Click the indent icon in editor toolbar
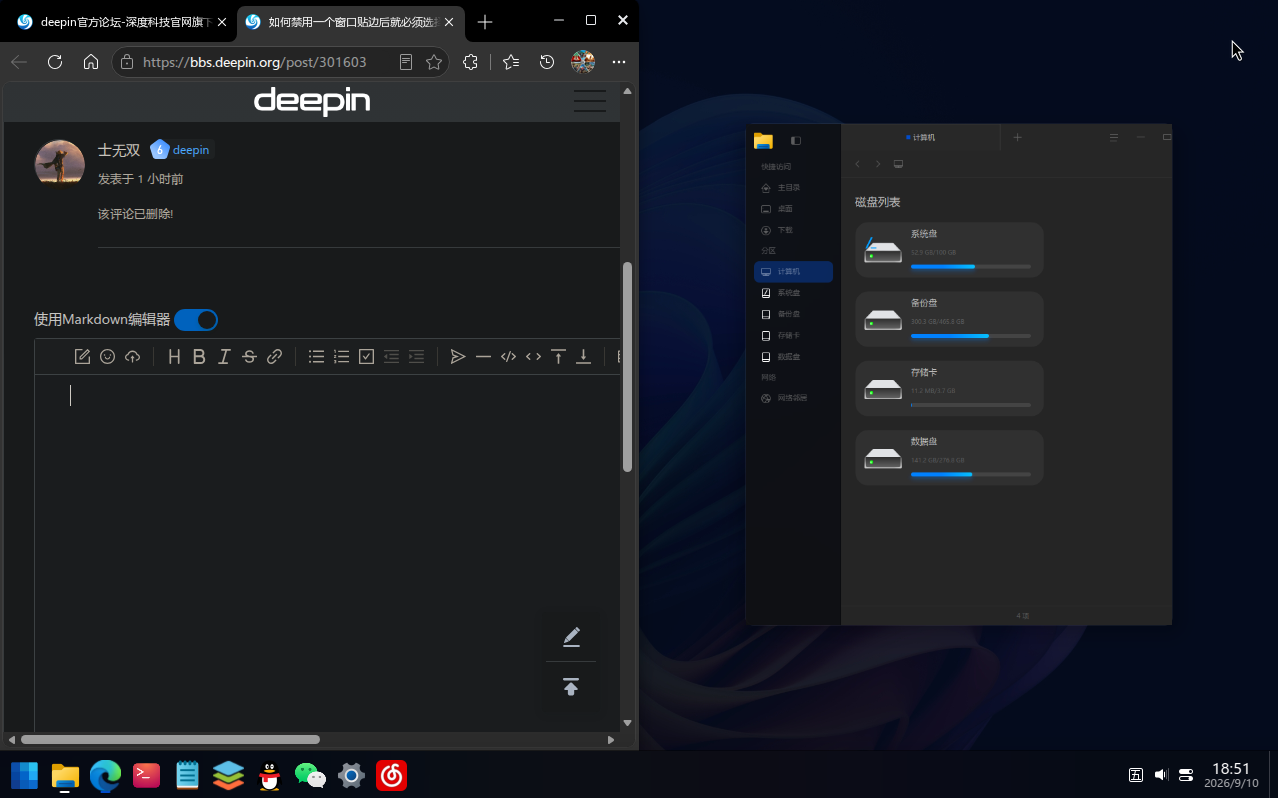The image size is (1278, 798). (416, 357)
